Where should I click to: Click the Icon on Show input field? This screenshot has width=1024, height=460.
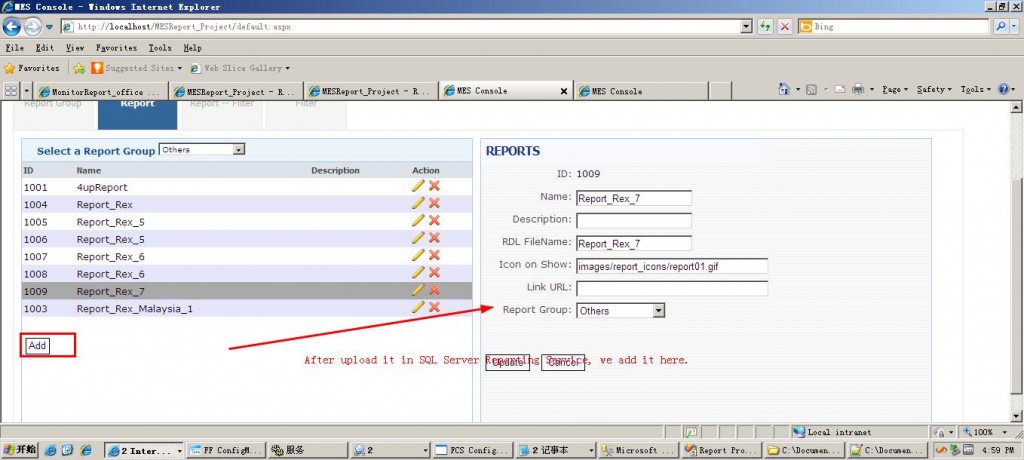click(672, 266)
